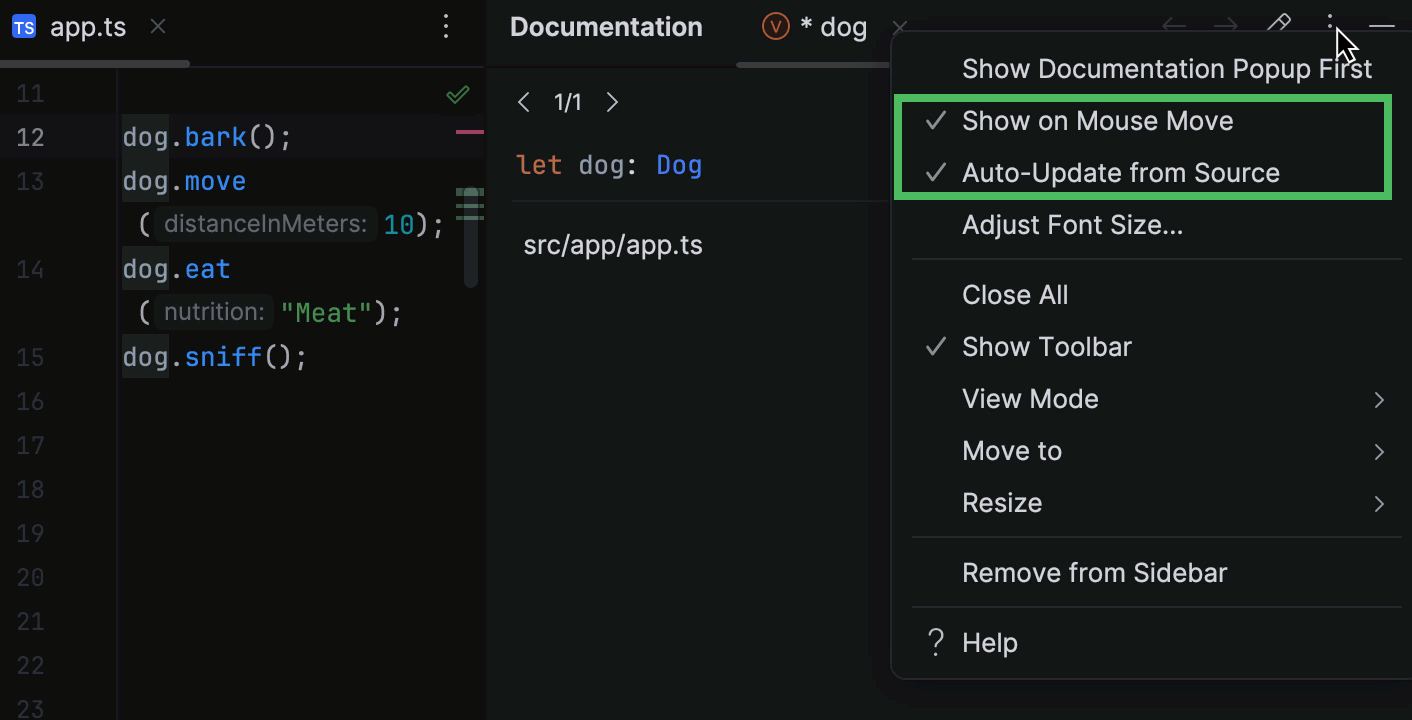Close the app.ts editor tab

157,27
